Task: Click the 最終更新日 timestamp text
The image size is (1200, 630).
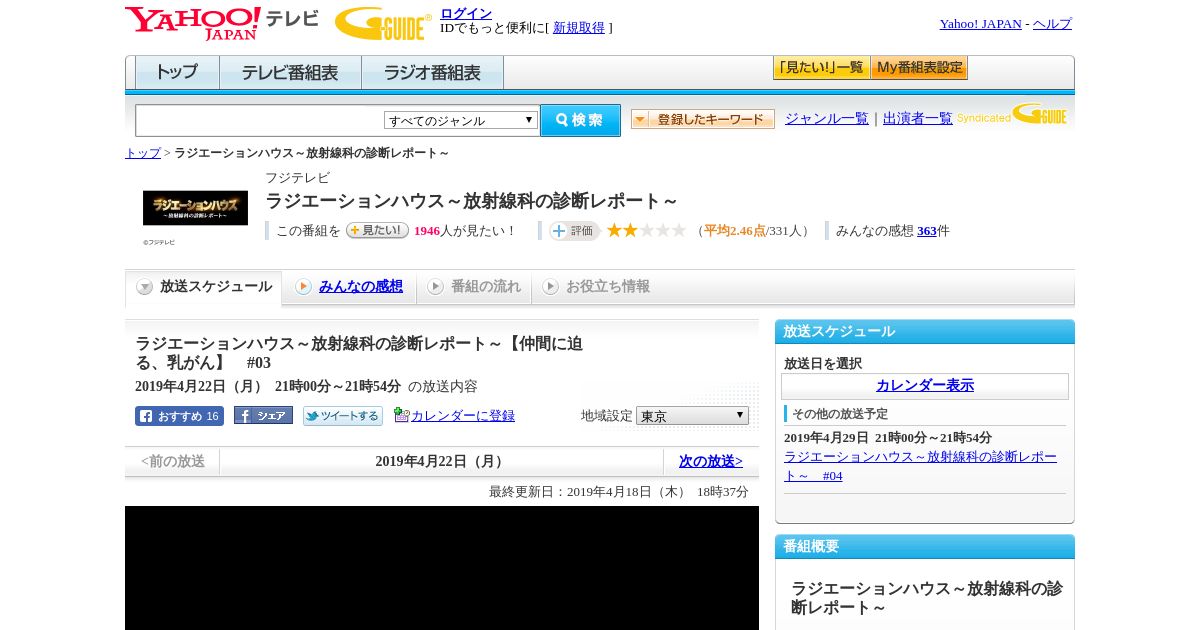Action: (619, 492)
